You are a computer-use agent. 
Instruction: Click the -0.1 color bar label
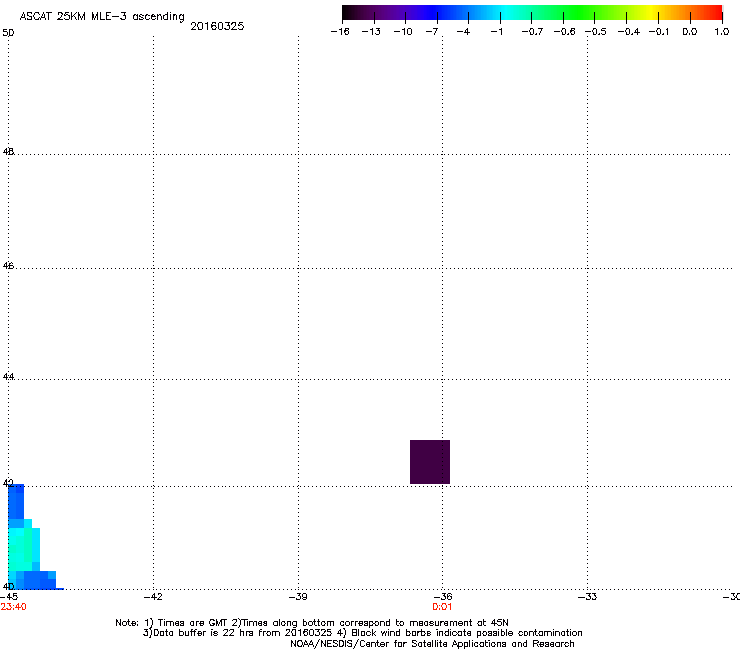click(659, 32)
